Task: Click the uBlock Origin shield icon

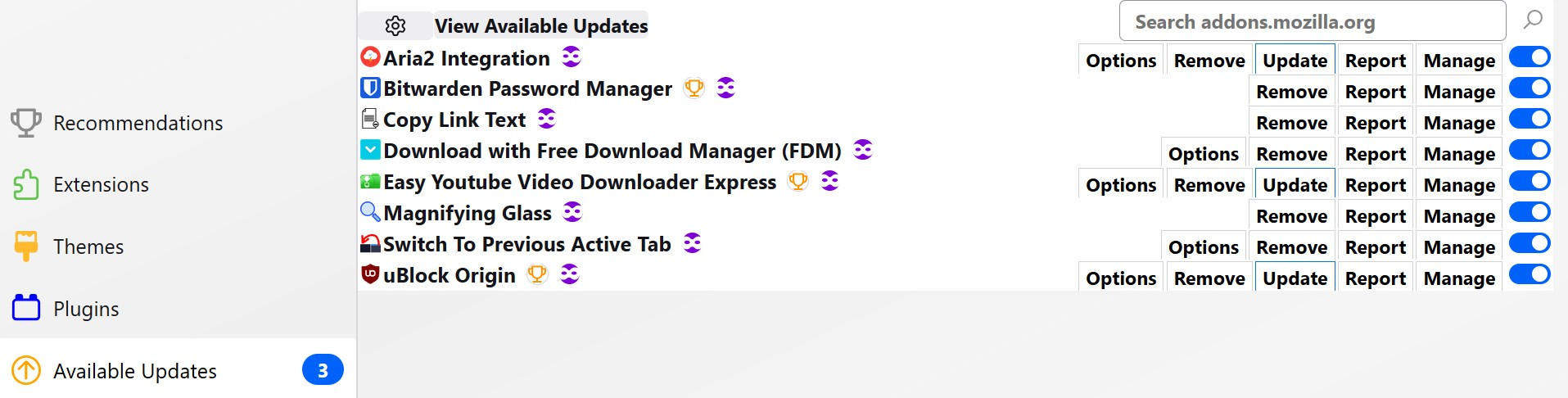Action: (370, 274)
